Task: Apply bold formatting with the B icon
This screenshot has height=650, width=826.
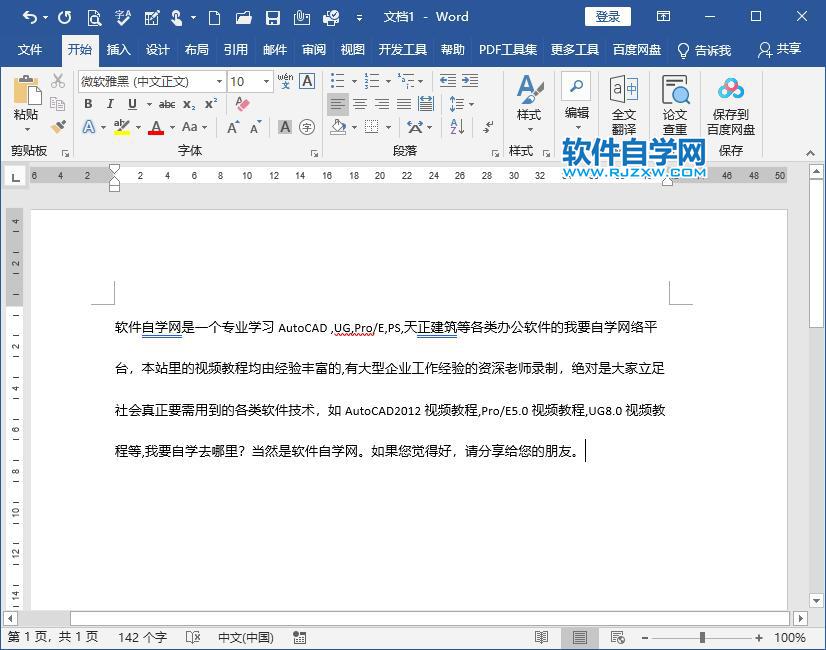Action: [88, 104]
